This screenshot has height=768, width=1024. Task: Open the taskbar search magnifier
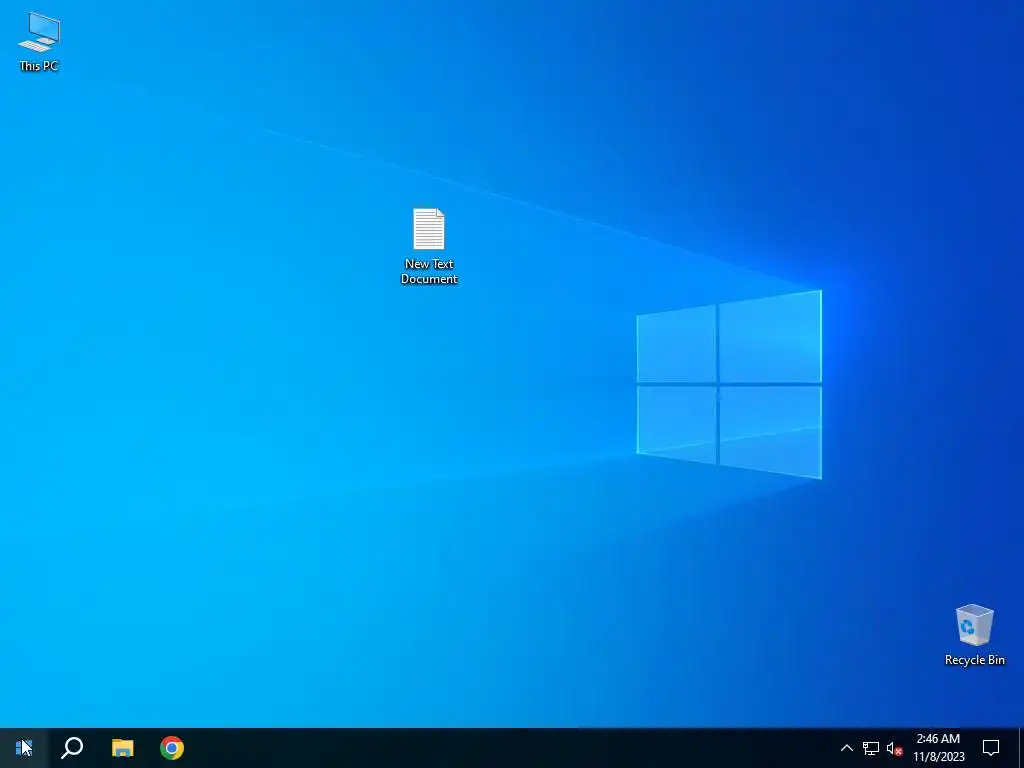click(x=72, y=748)
